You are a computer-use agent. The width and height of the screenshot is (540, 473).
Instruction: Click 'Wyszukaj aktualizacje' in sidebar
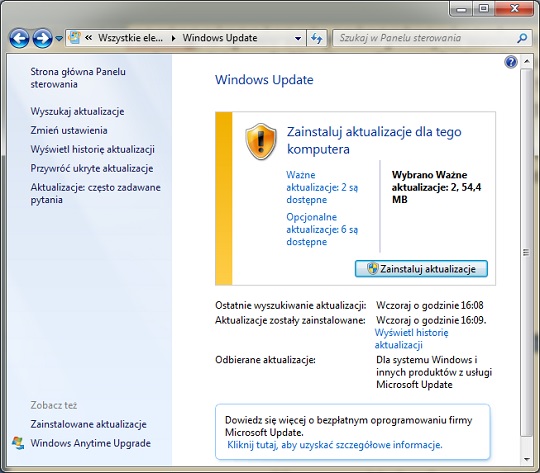(77, 112)
